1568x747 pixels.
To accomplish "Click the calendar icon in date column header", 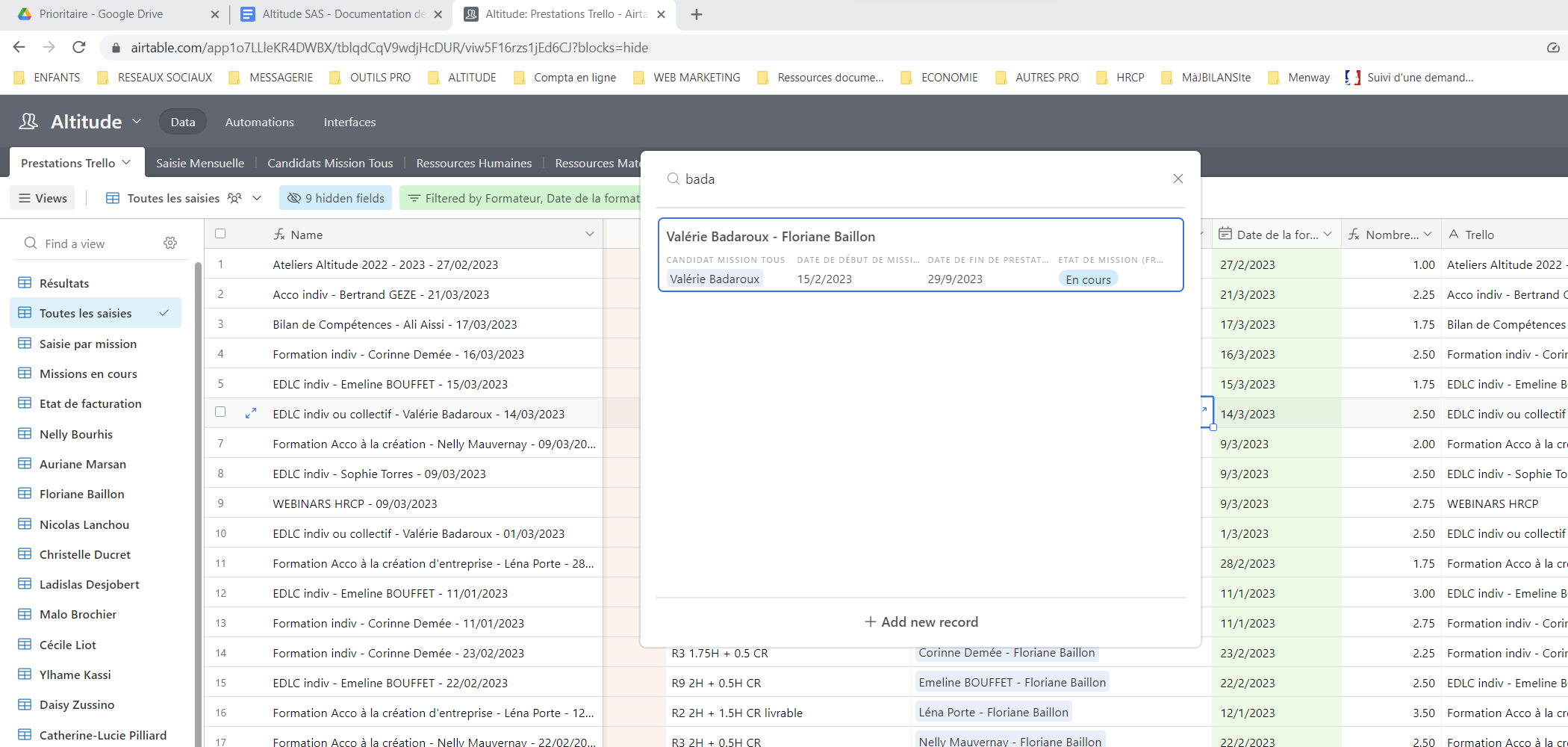I will click(x=1225, y=234).
